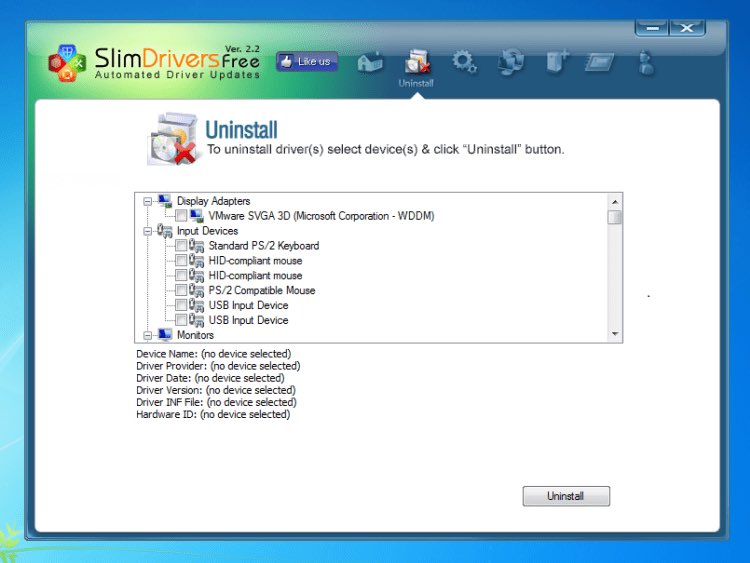The image size is (750, 563).
Task: Click the PS/2 Compatible Mouse device icon
Action: point(197,290)
